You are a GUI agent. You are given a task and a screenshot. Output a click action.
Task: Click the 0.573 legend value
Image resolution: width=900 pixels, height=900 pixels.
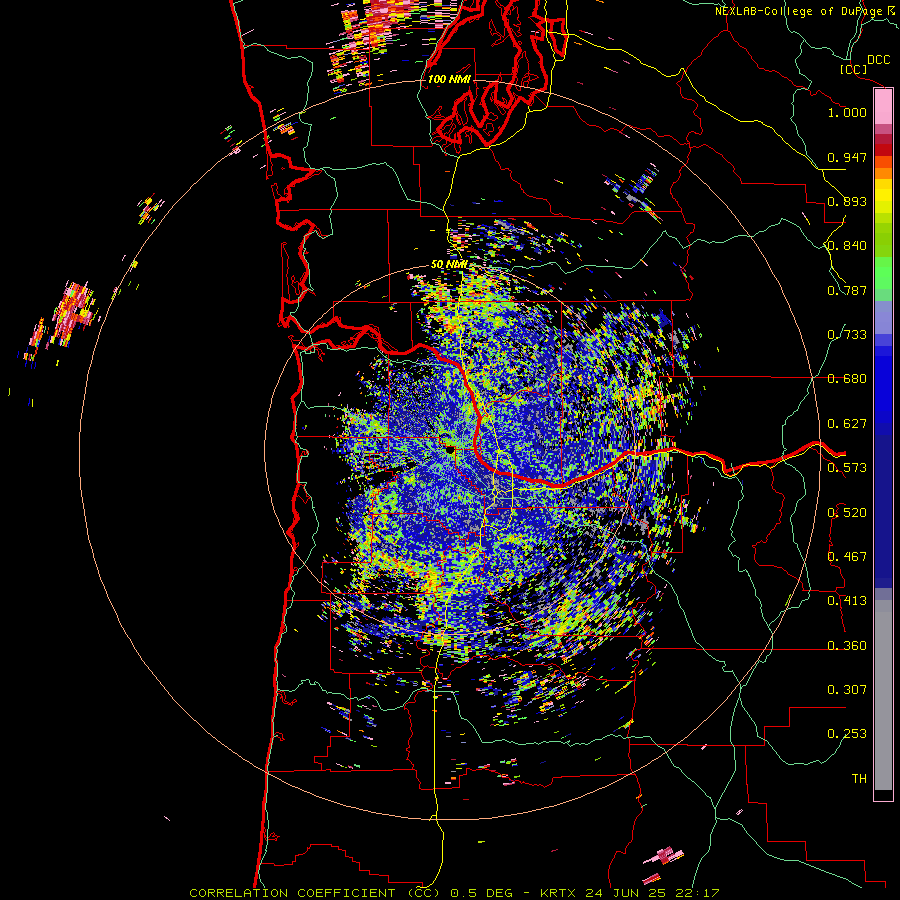tap(847, 468)
